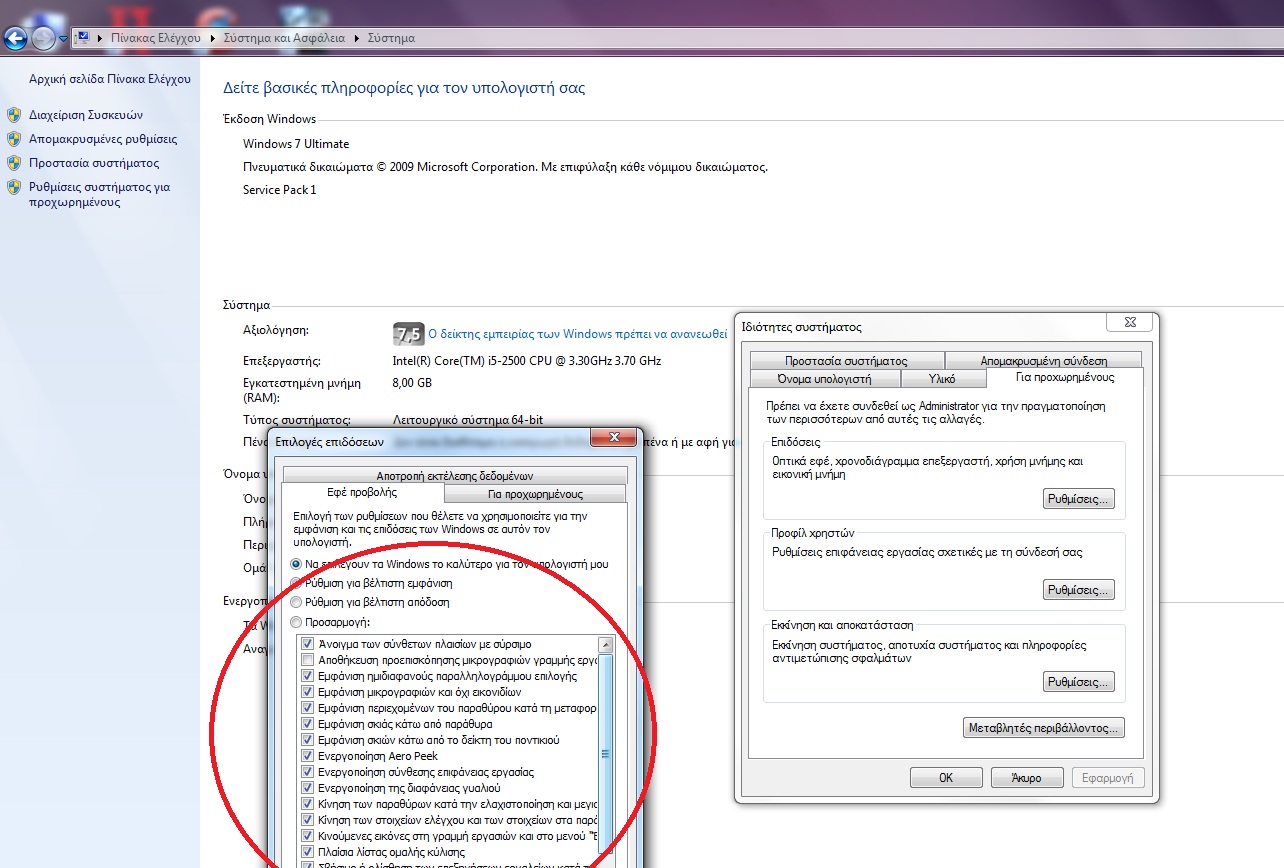Image resolution: width=1284 pixels, height=868 pixels.
Task: Toggle Ενεργοποίηση σύνθεσης επιφάνειας εργασίας
Action: pyautogui.click(x=307, y=772)
